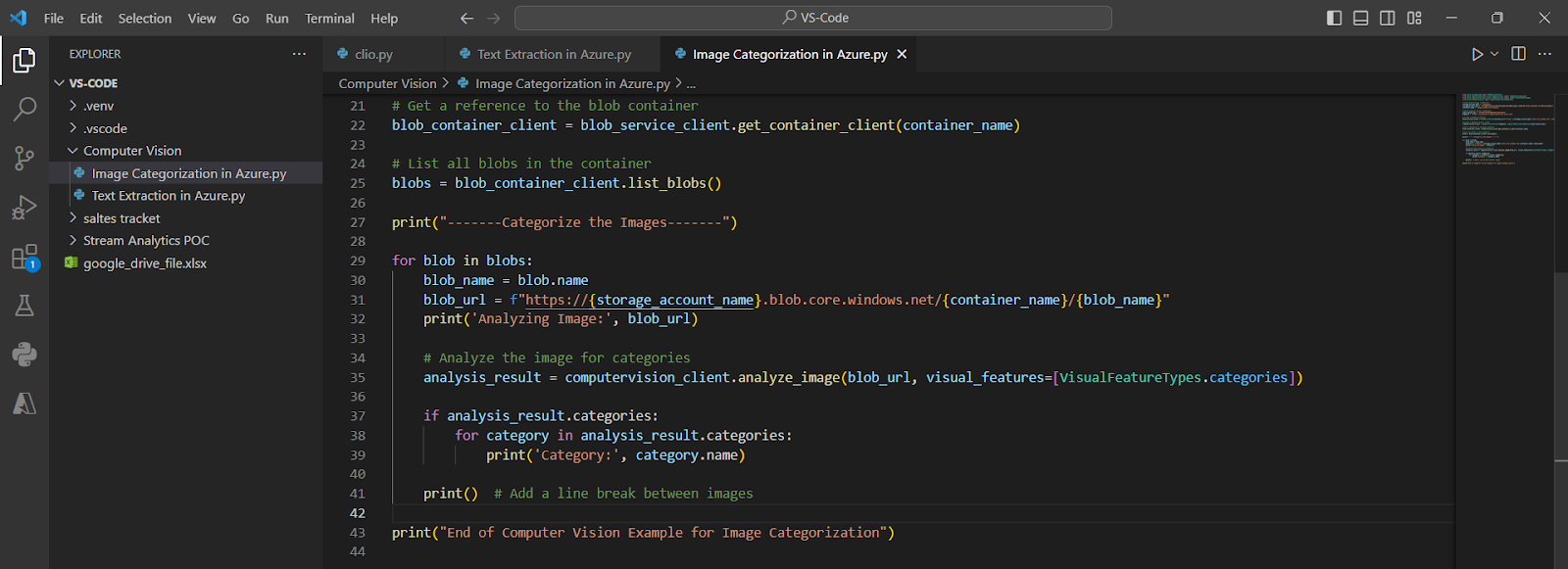Toggle the primary side bar layout
The width and height of the screenshot is (1568, 569).
pos(1334,18)
